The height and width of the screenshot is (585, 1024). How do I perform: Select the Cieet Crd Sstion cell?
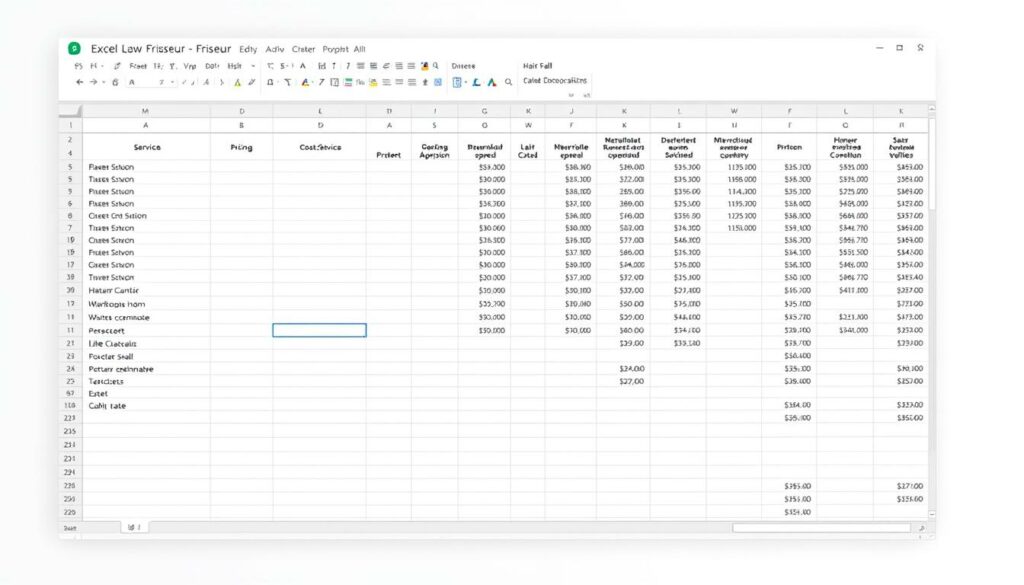pos(146,215)
